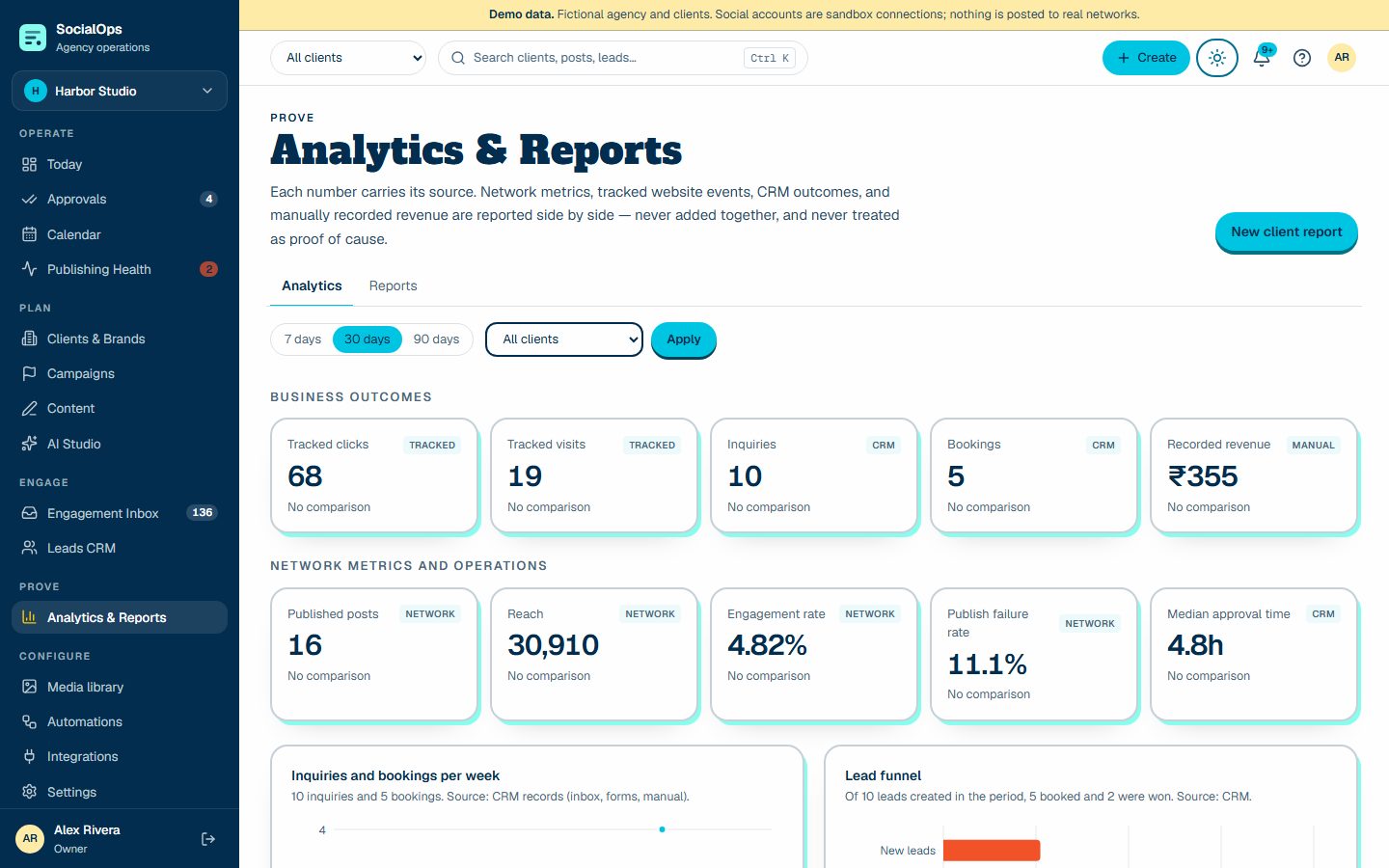
Task: Sign out using the logout icon
Action: coord(208,839)
